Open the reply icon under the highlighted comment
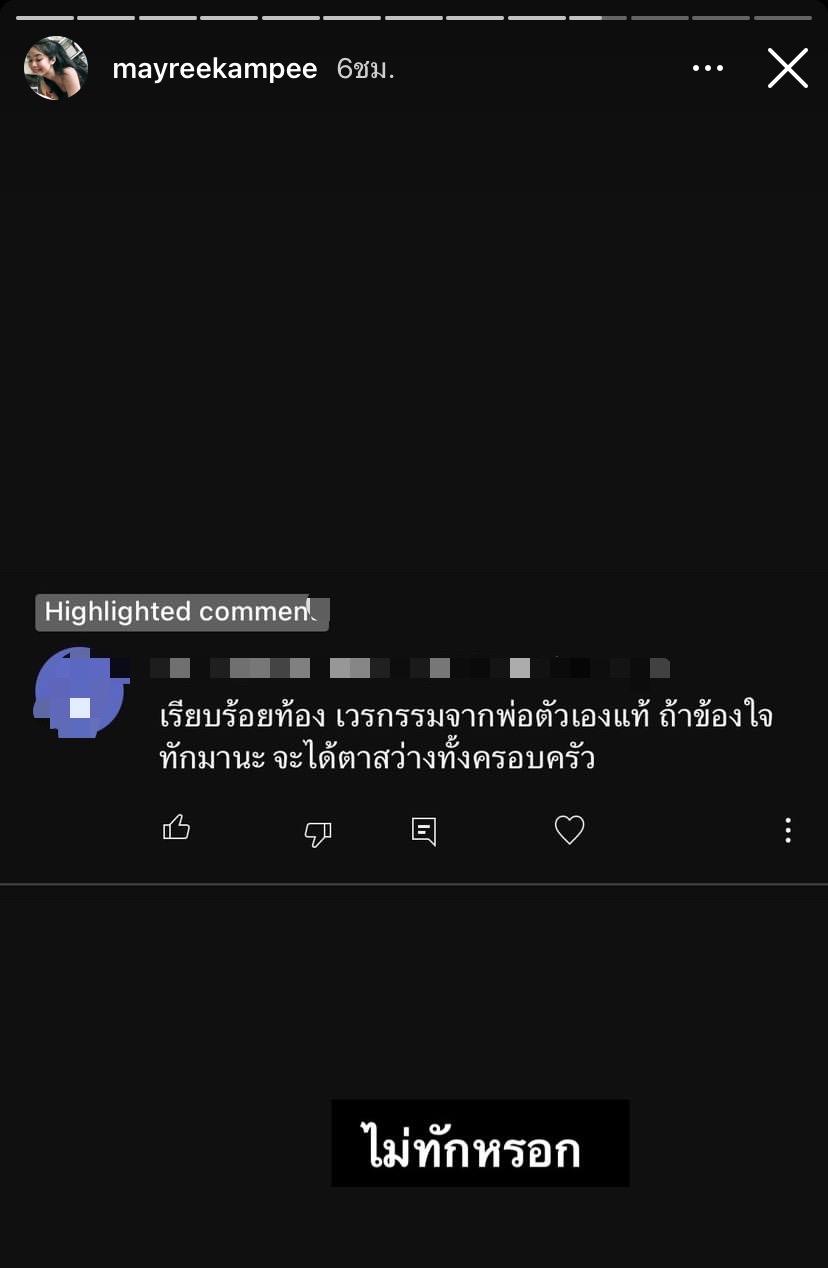The width and height of the screenshot is (828, 1268). [x=424, y=831]
